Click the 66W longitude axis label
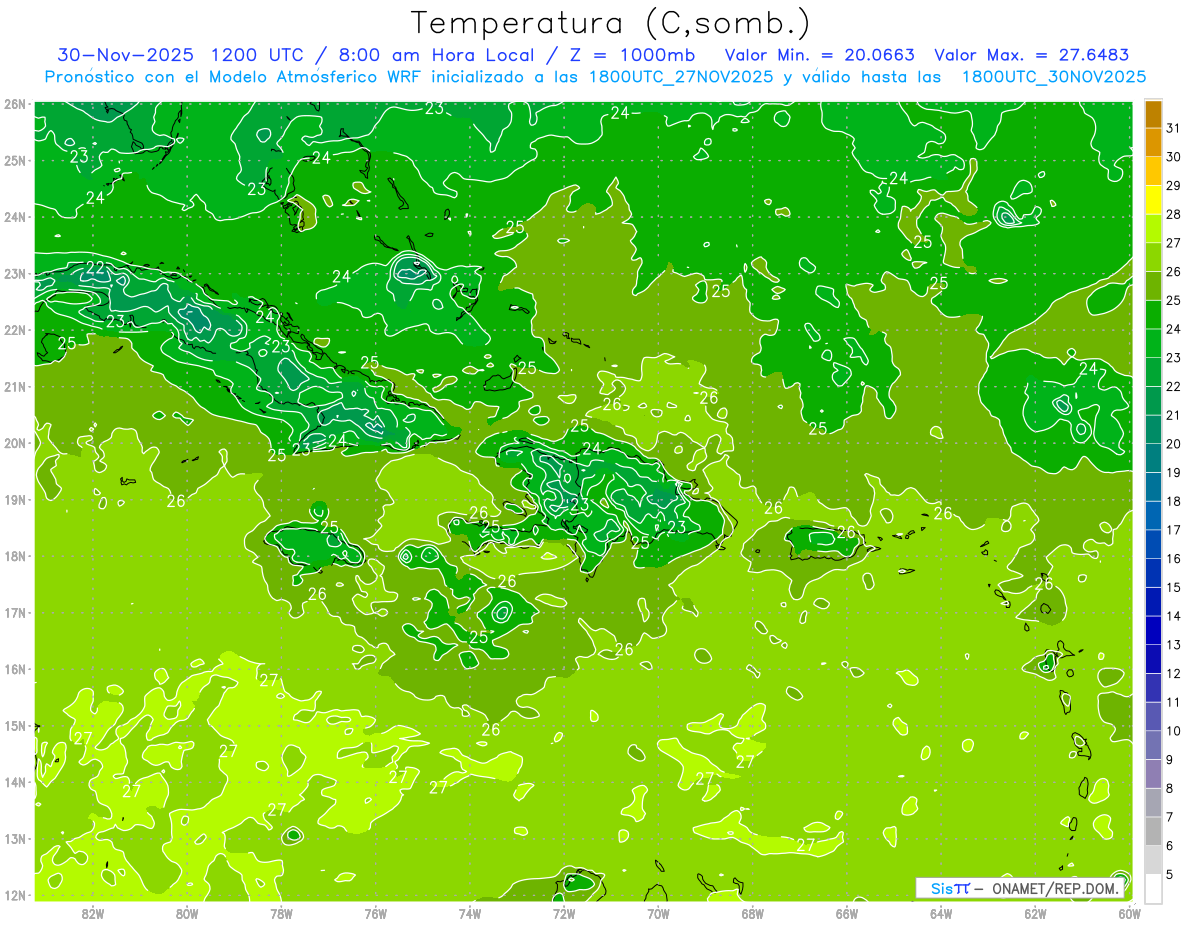 [x=847, y=912]
